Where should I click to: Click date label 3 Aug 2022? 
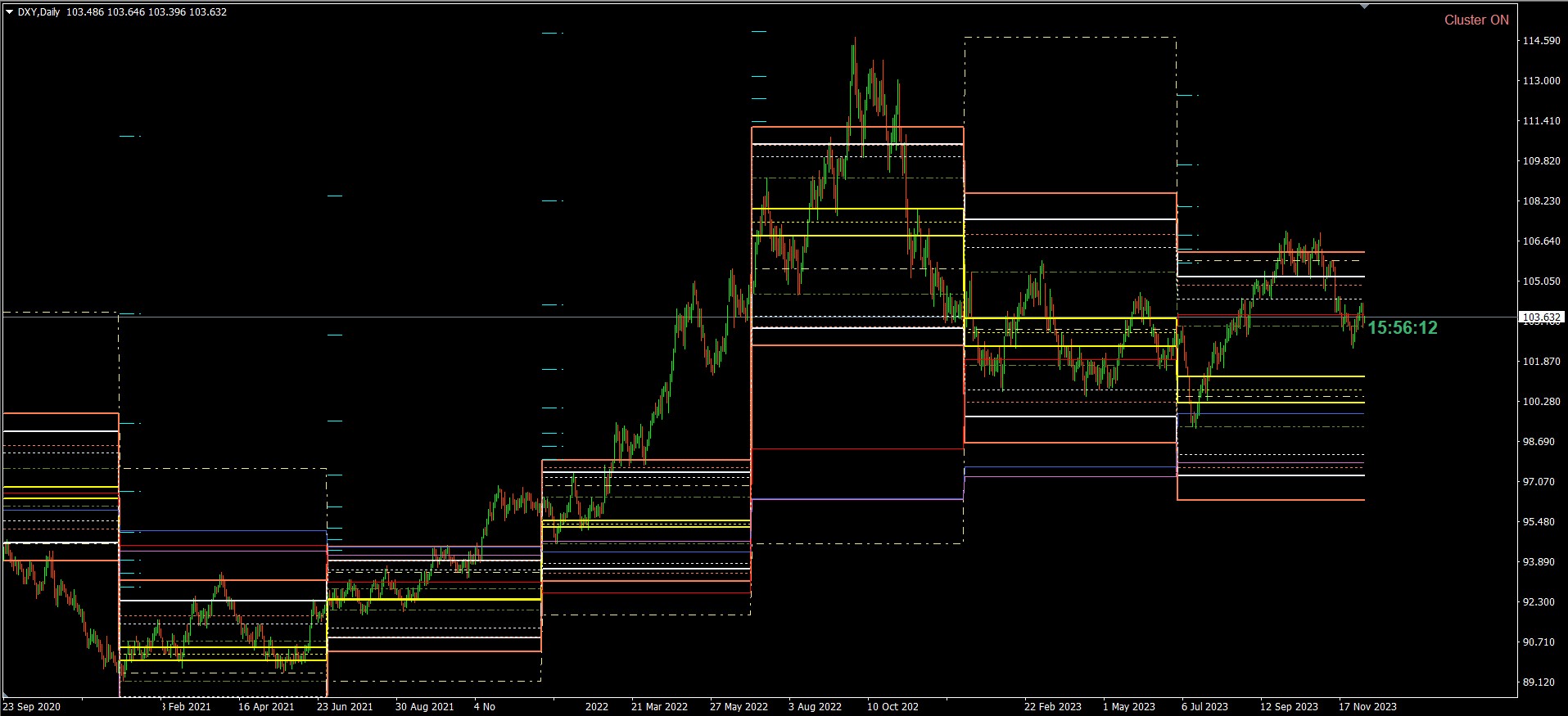(x=815, y=707)
